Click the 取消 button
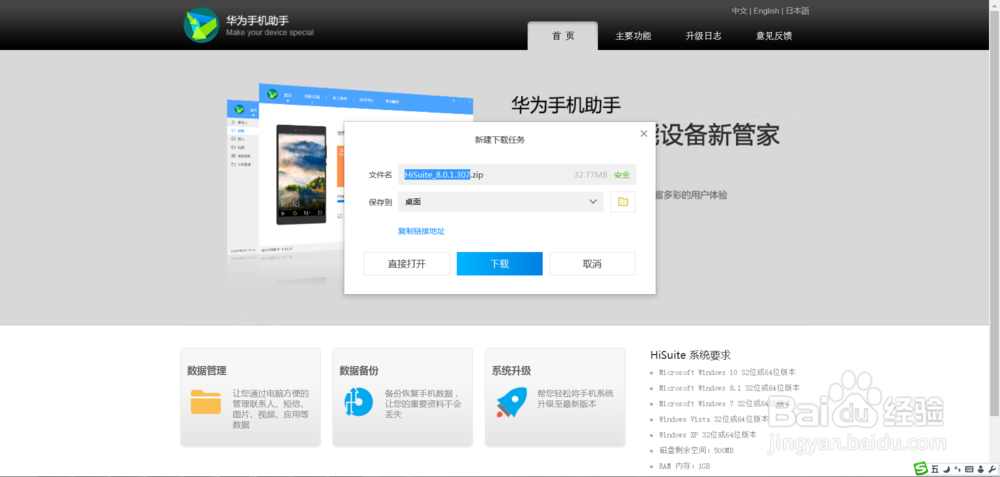The width and height of the screenshot is (1000, 477). 592,264
